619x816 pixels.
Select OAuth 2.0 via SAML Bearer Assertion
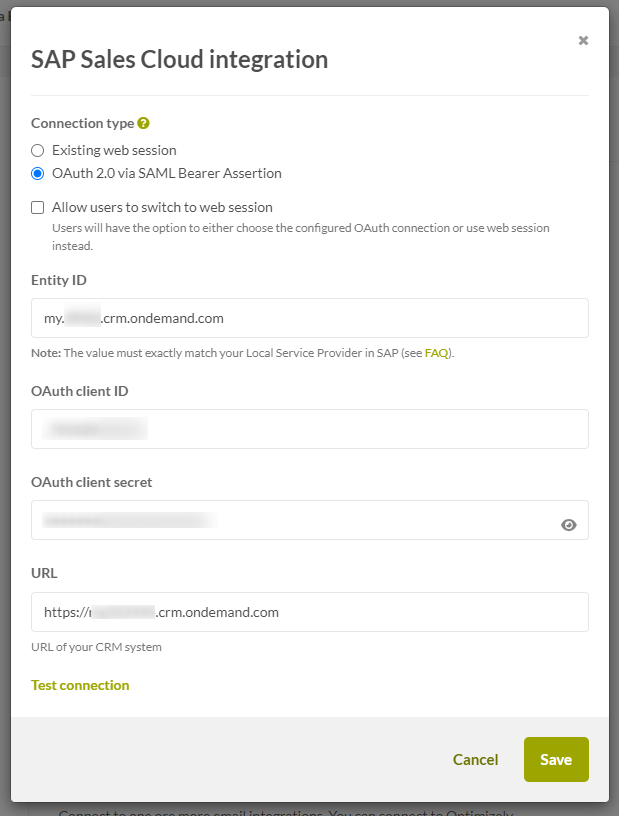coord(37,173)
